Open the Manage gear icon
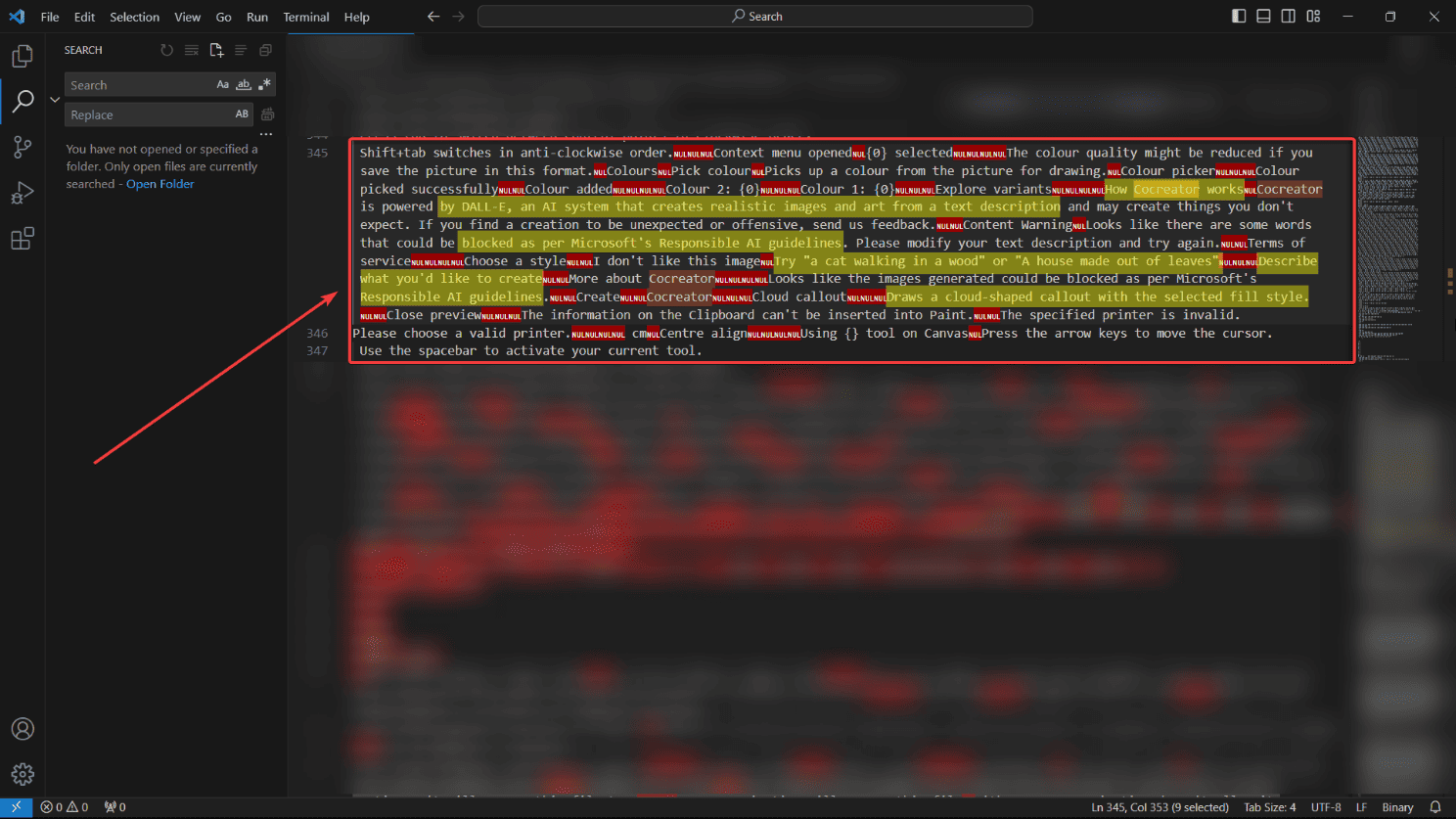Viewport: 1456px width, 819px height. (23, 775)
